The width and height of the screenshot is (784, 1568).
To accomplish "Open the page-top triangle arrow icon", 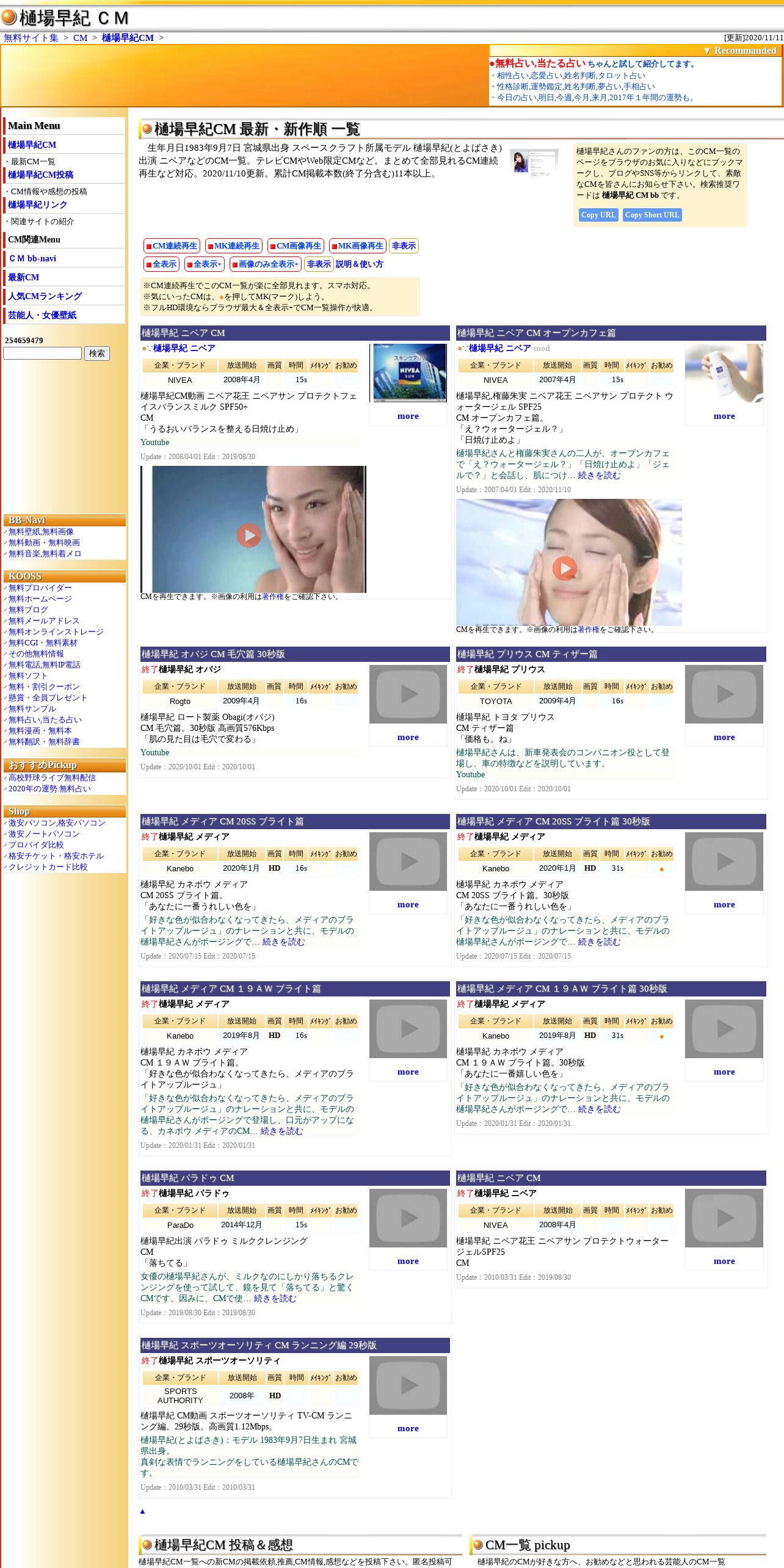I will point(142,1511).
